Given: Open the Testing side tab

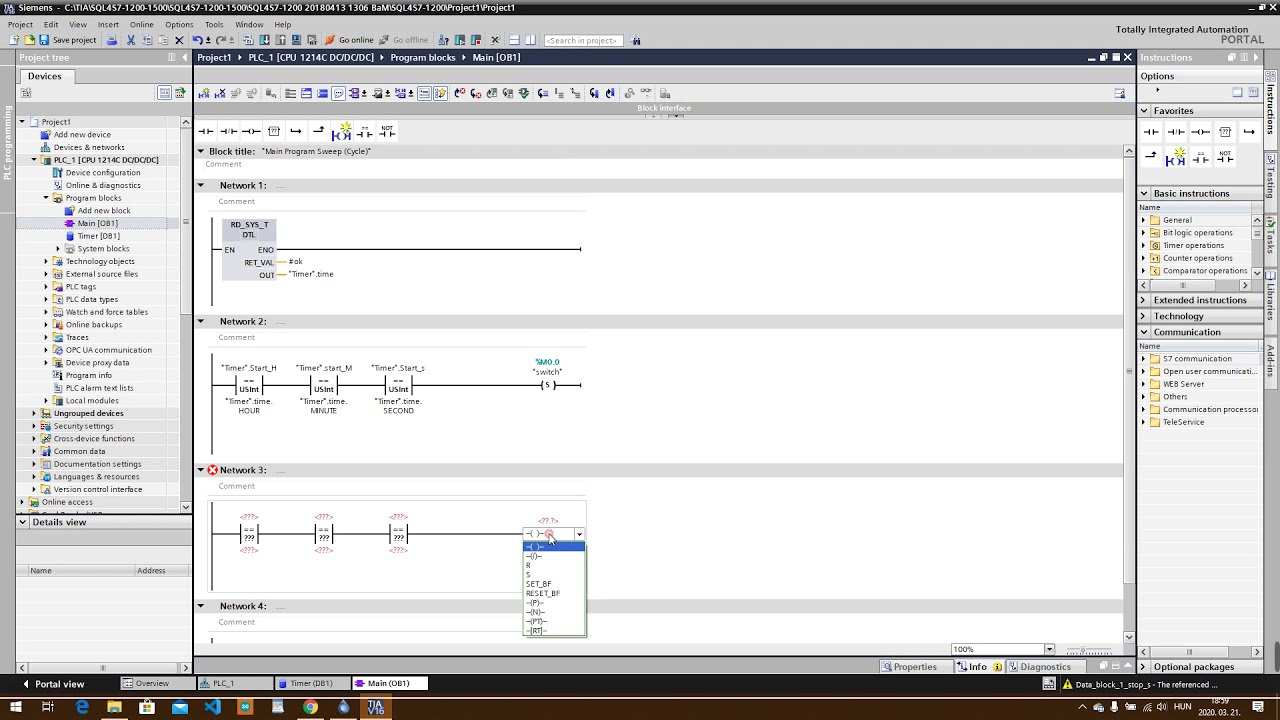Looking at the screenshot, I should [x=1272, y=176].
